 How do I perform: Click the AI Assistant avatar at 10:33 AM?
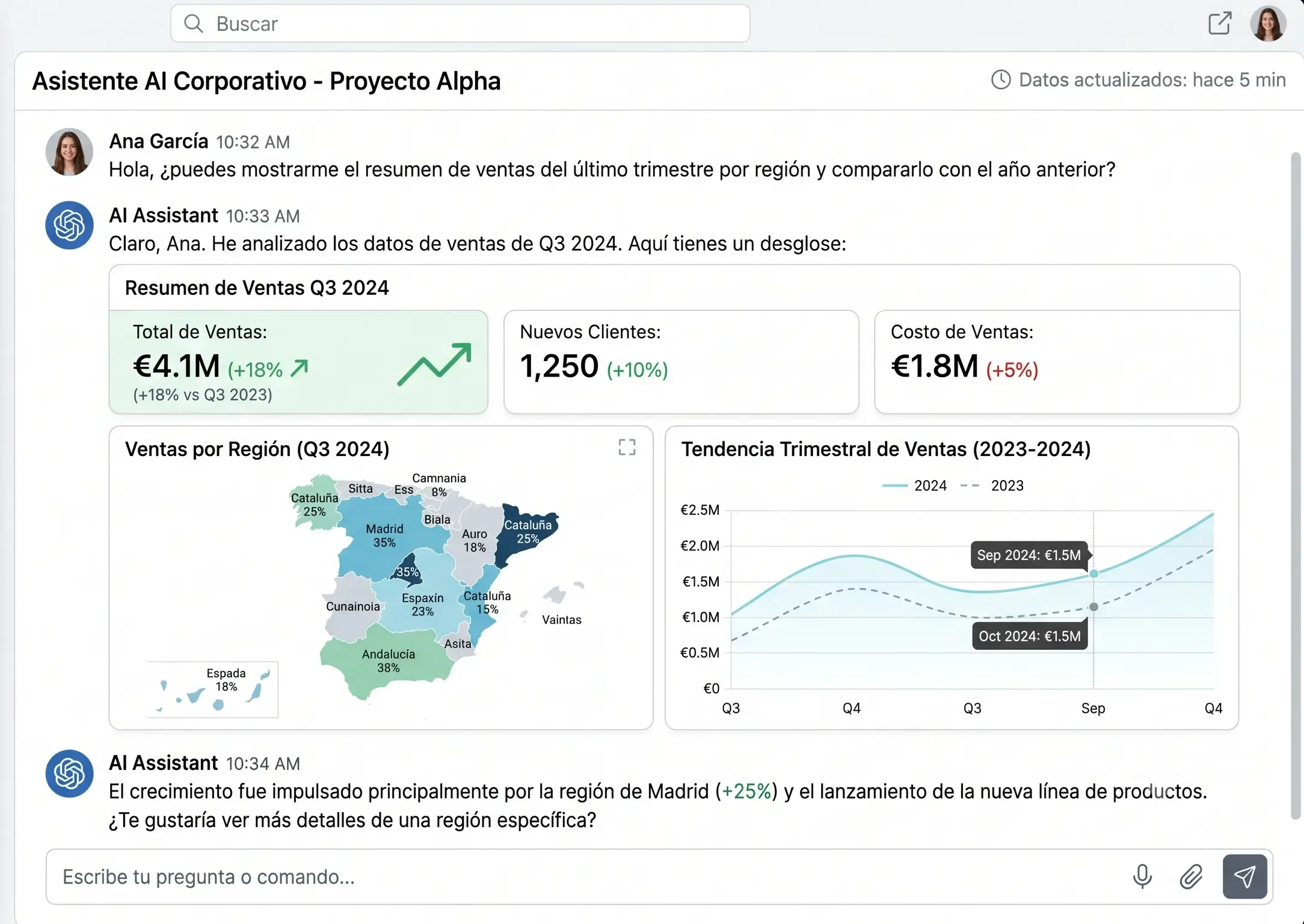pos(69,225)
